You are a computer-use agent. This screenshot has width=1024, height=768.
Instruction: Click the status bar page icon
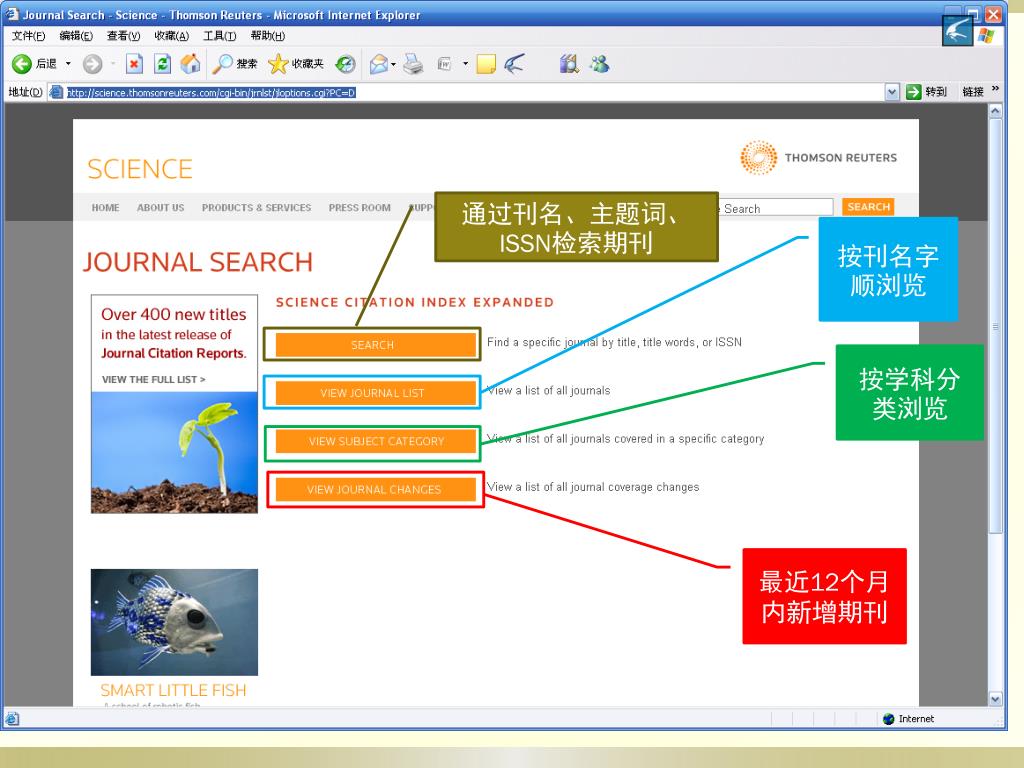pos(12,719)
